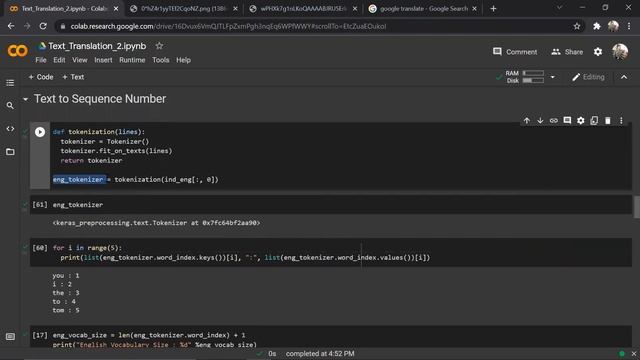This screenshot has width=640, height=360.
Task: Add a comment on the selected cell
Action: pos(567,120)
